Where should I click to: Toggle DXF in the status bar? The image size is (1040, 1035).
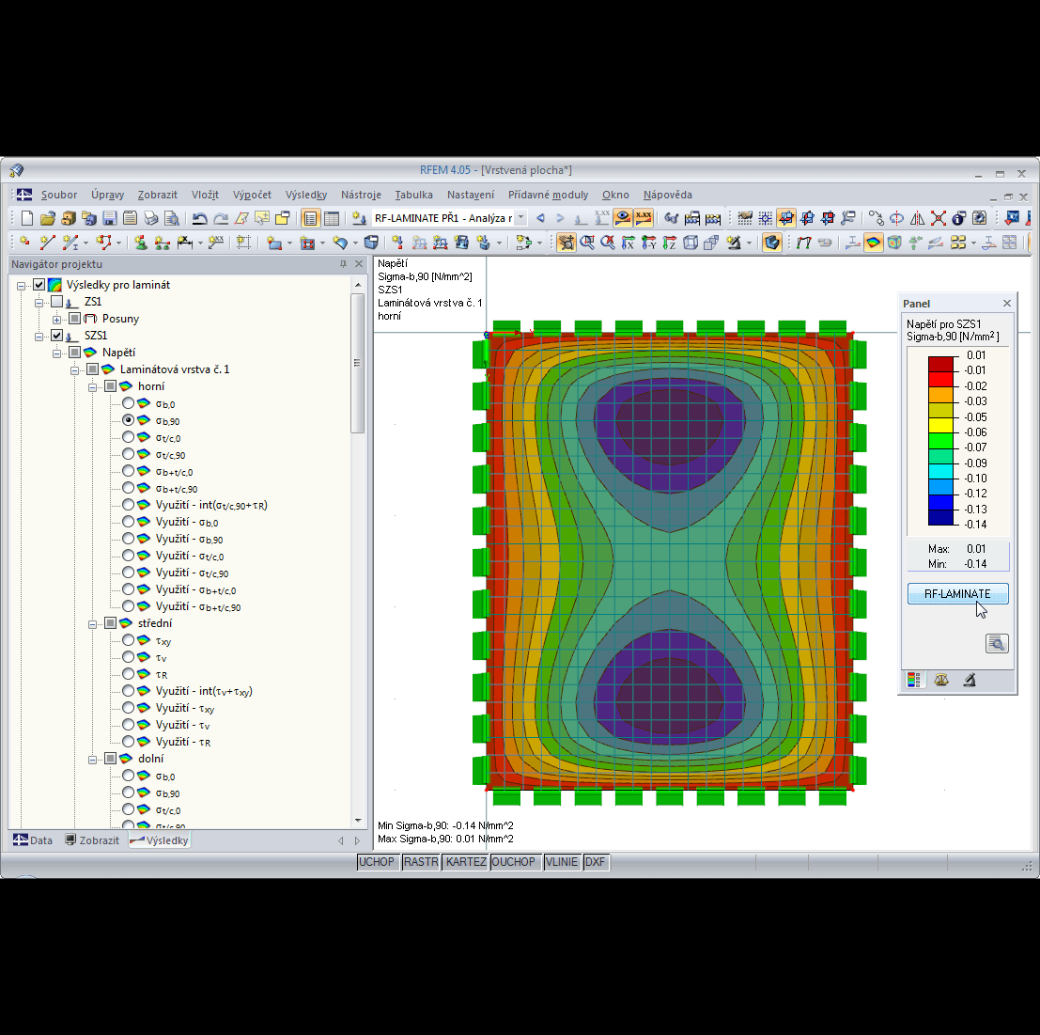(595, 862)
